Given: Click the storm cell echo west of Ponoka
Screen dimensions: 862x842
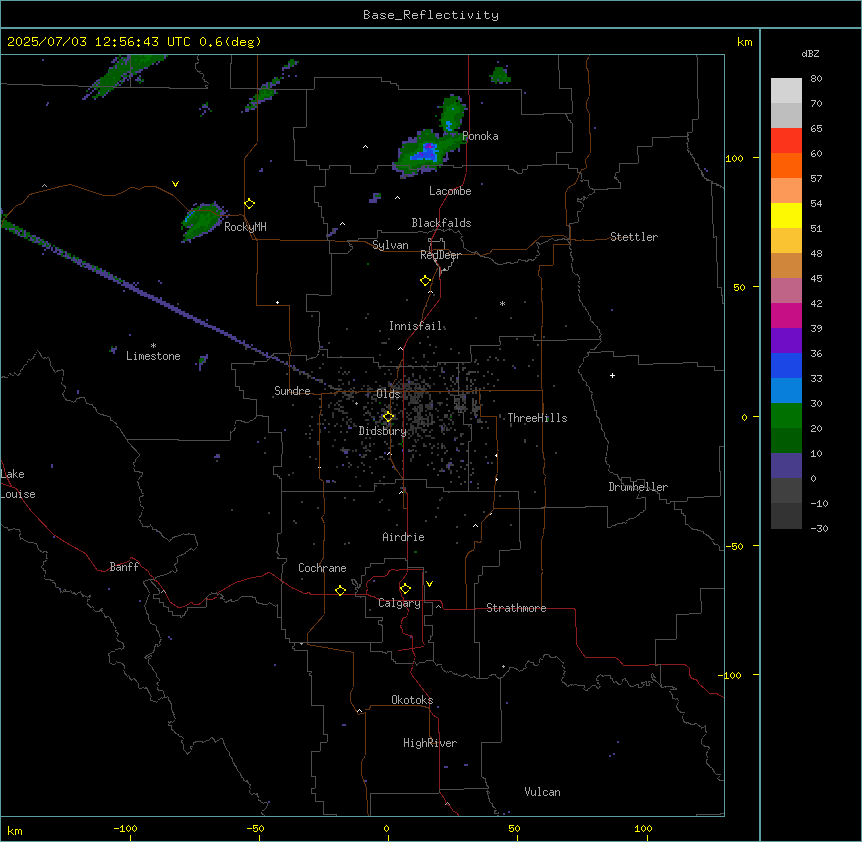Looking at the screenshot, I should click(x=426, y=152).
